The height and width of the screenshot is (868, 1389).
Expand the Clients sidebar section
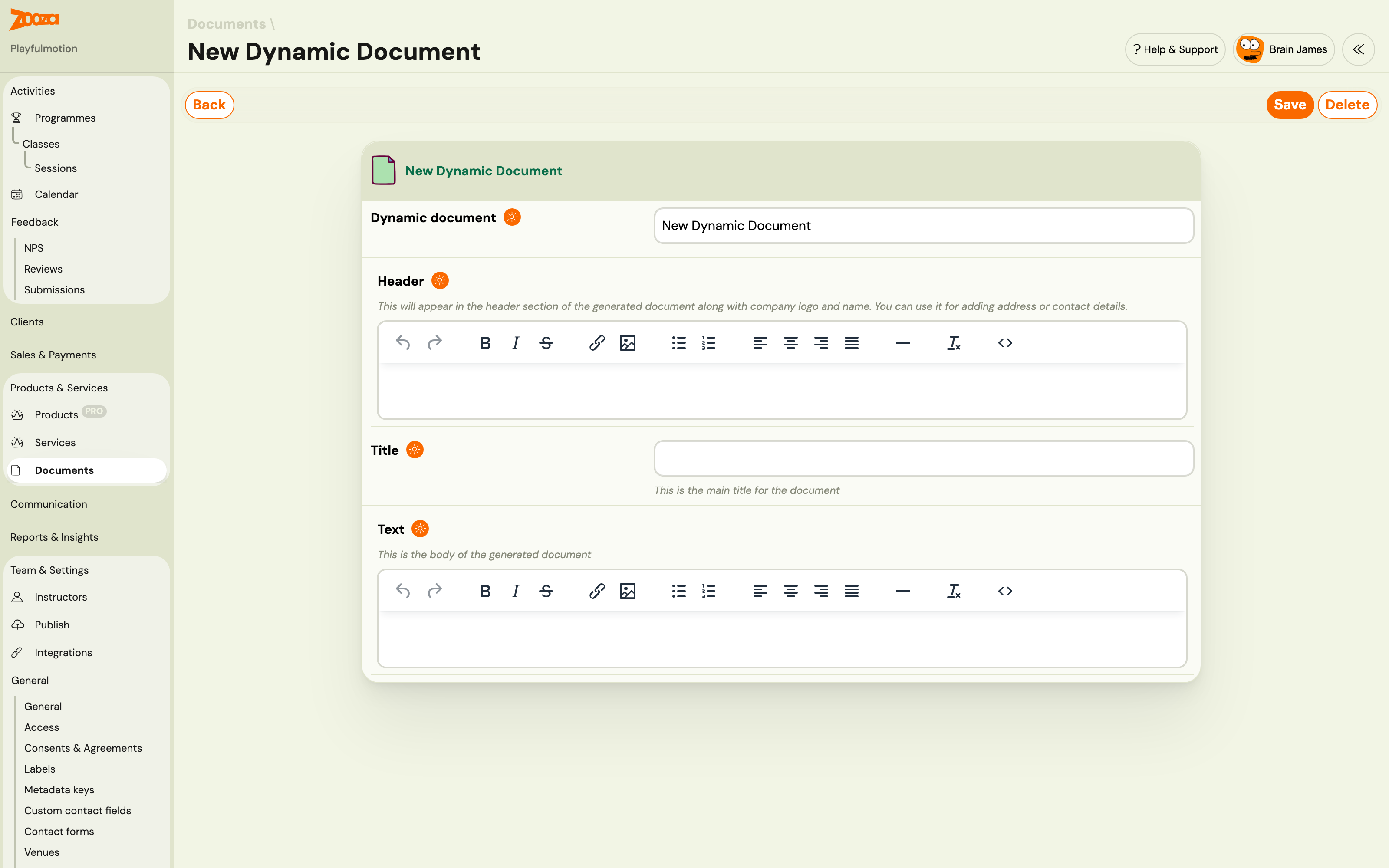(x=27, y=322)
